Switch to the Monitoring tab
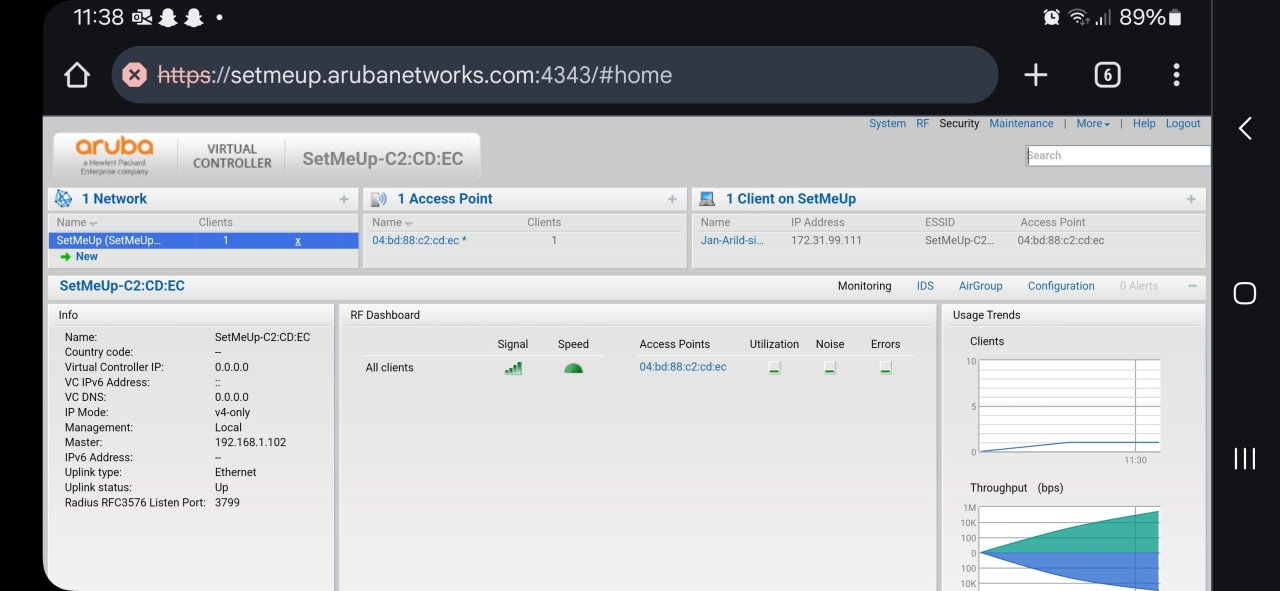Viewport: 1280px width, 591px height. tap(864, 286)
